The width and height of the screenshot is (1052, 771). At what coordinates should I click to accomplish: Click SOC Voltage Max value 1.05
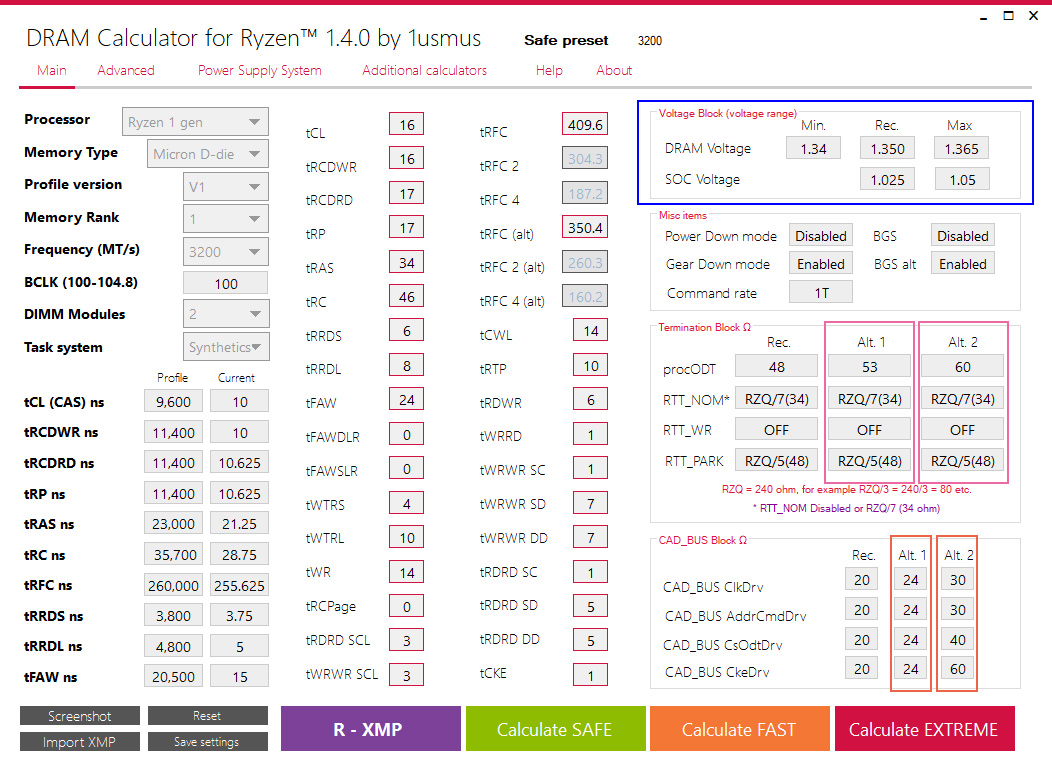pyautogui.click(x=961, y=179)
